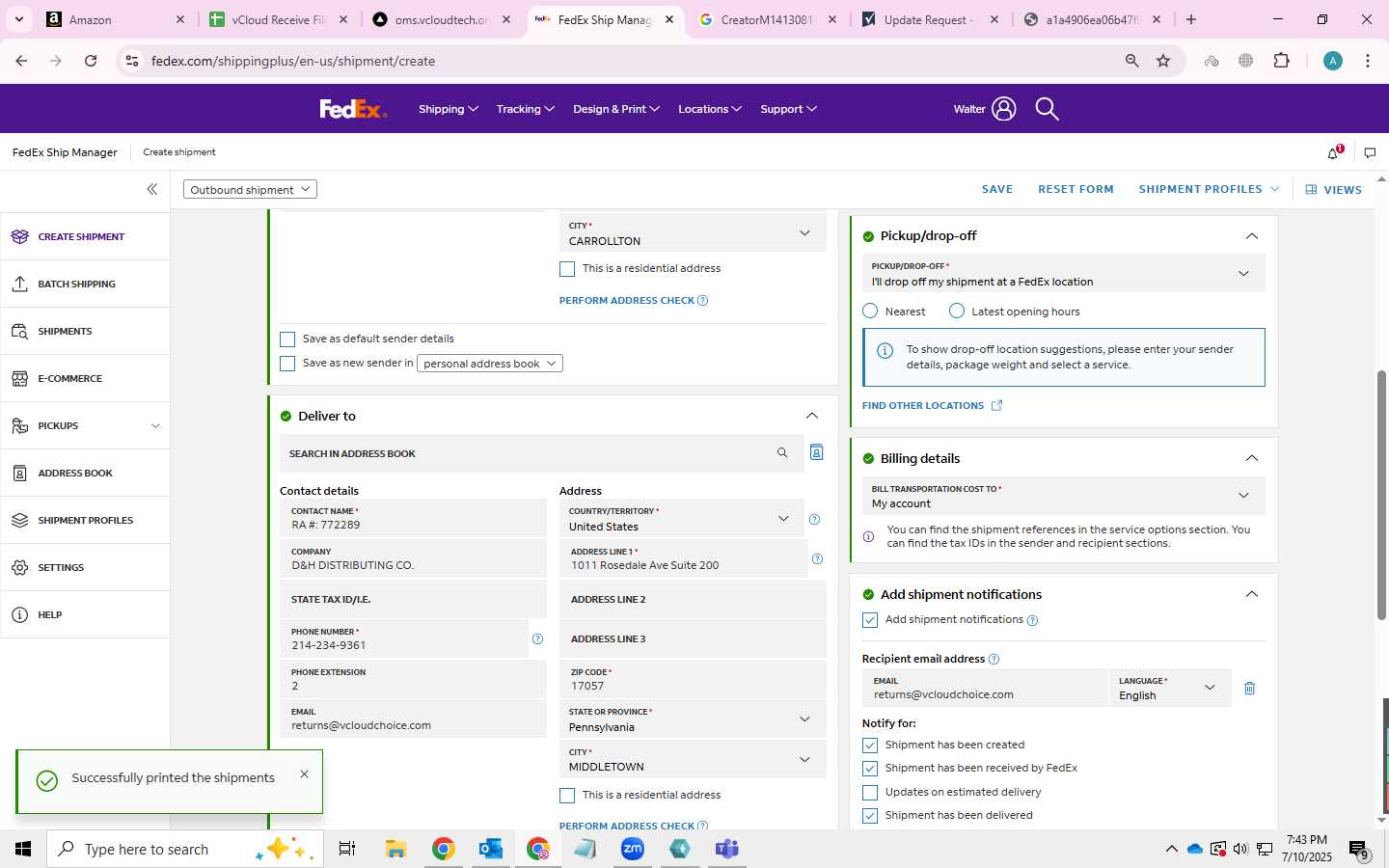This screenshot has width=1389, height=868.
Task: Bookmark this page with the star icon
Action: [1163, 61]
